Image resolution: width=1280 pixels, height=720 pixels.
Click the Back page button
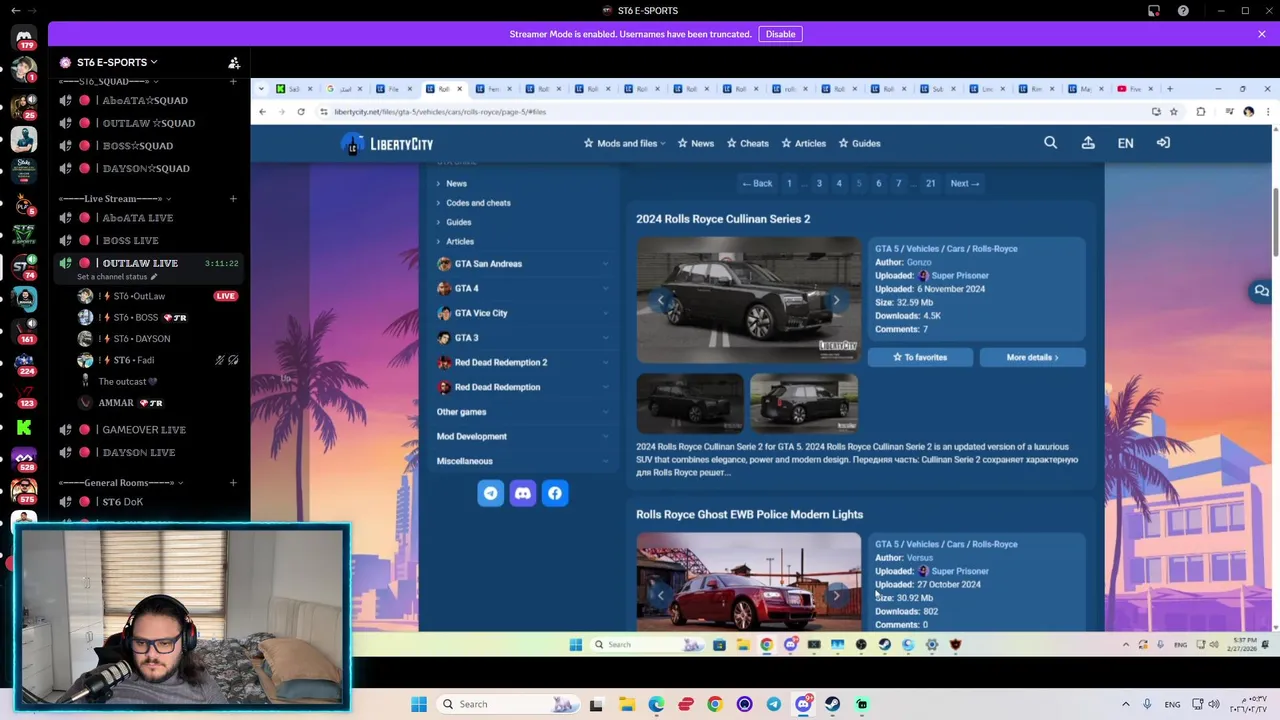click(757, 183)
